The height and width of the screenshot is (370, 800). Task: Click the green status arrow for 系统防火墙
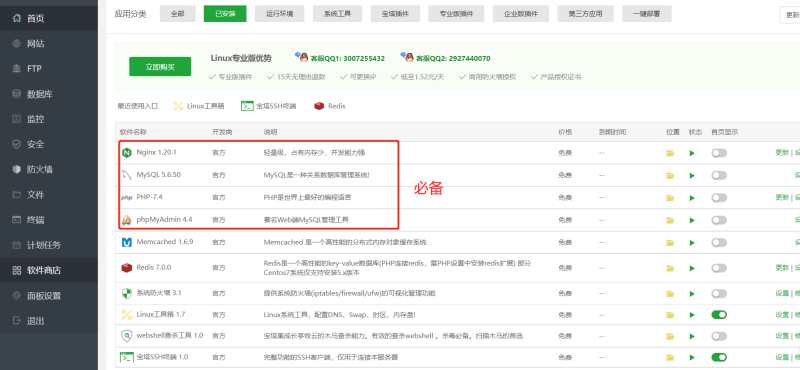tap(692, 294)
